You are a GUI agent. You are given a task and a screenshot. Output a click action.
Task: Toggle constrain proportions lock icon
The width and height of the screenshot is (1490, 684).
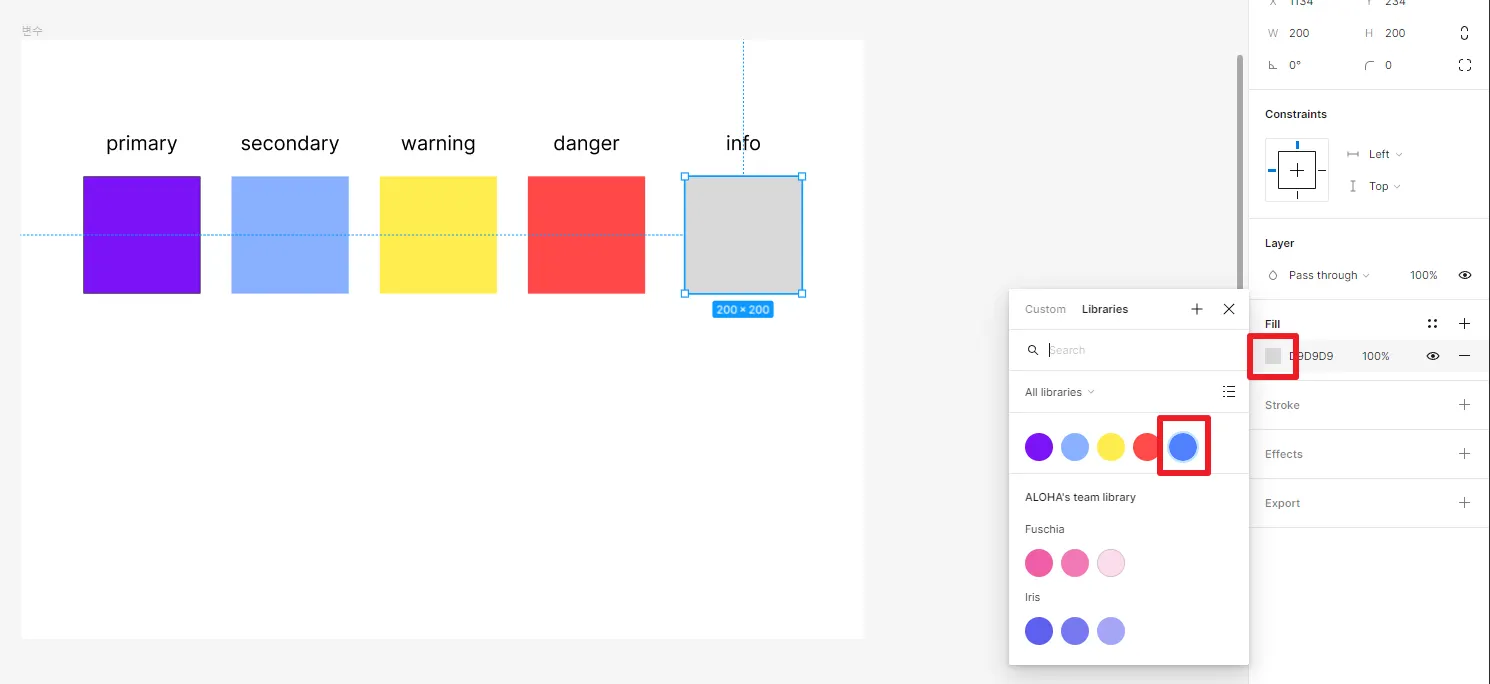(1464, 33)
